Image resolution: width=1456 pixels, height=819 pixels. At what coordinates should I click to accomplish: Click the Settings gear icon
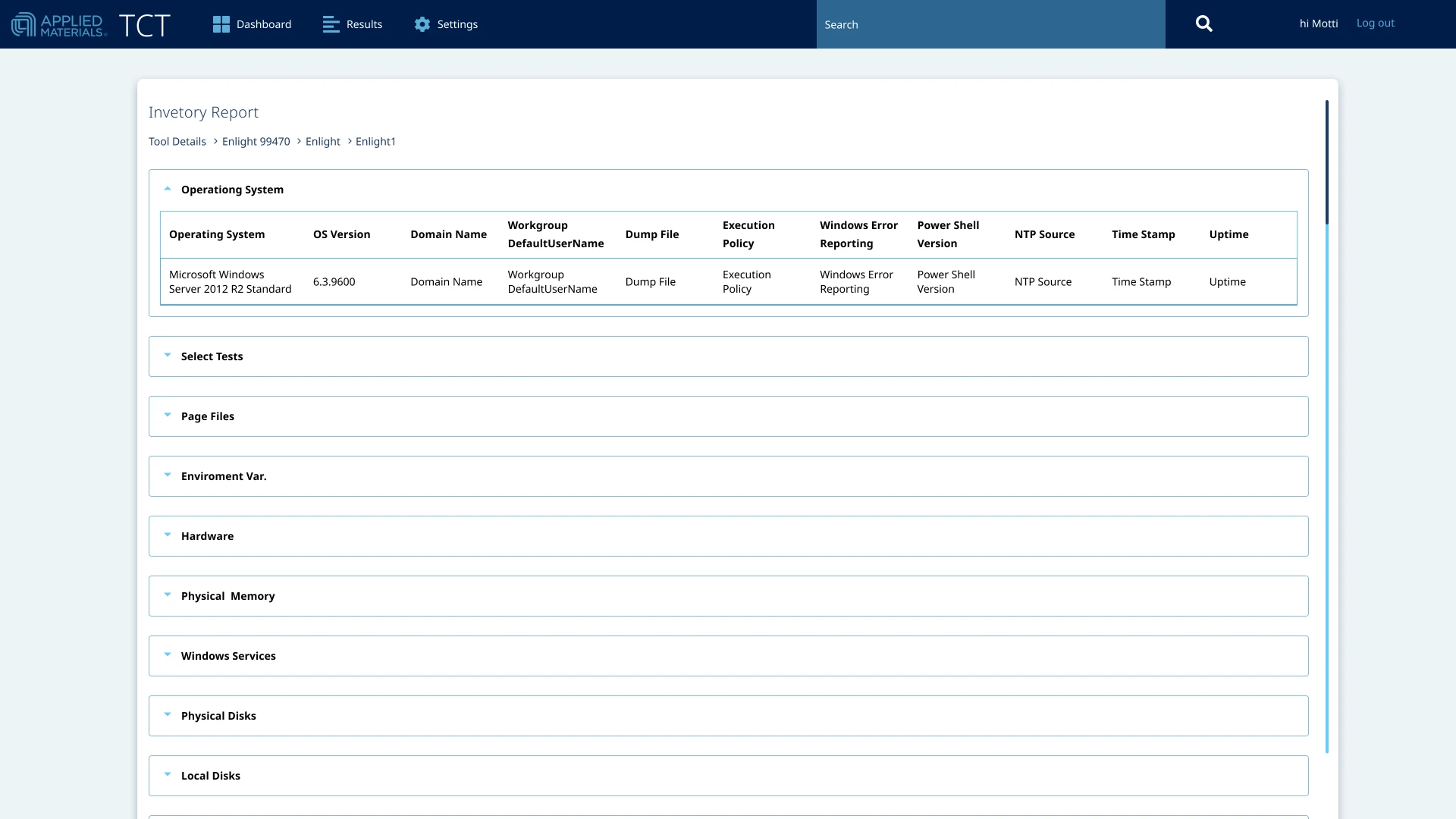[x=422, y=24]
